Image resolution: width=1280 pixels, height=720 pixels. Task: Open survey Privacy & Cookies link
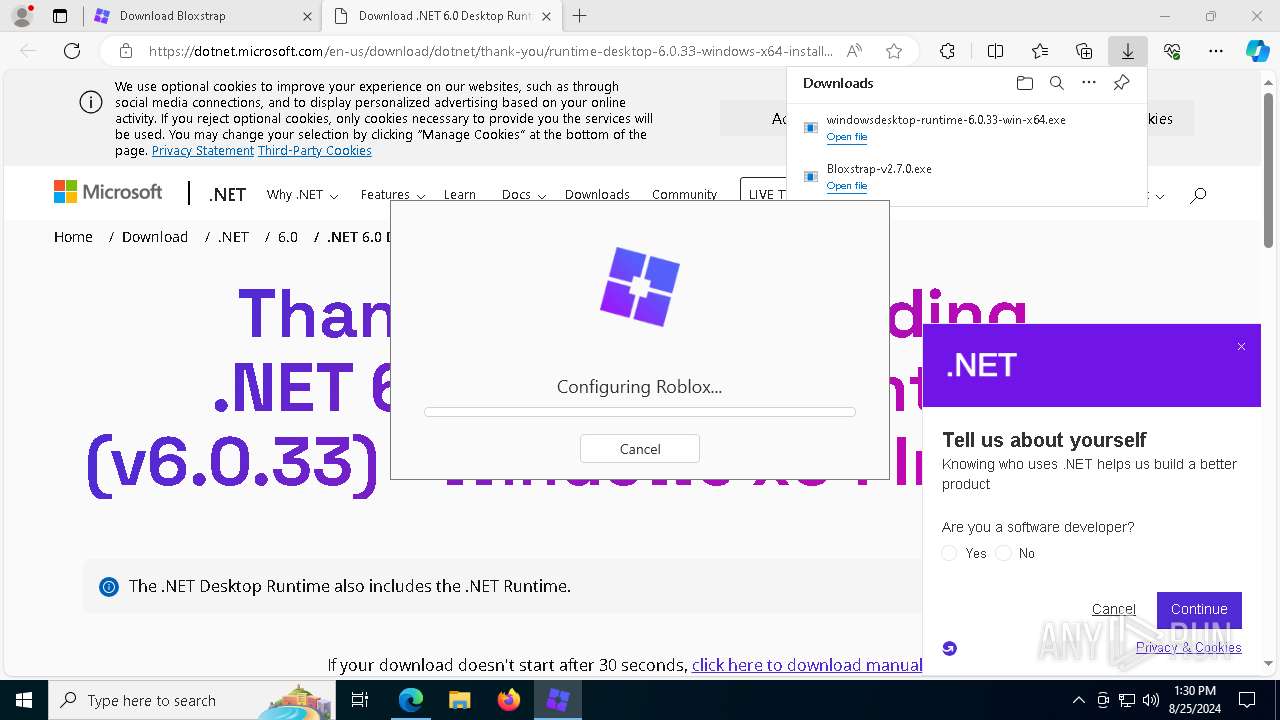1188,647
